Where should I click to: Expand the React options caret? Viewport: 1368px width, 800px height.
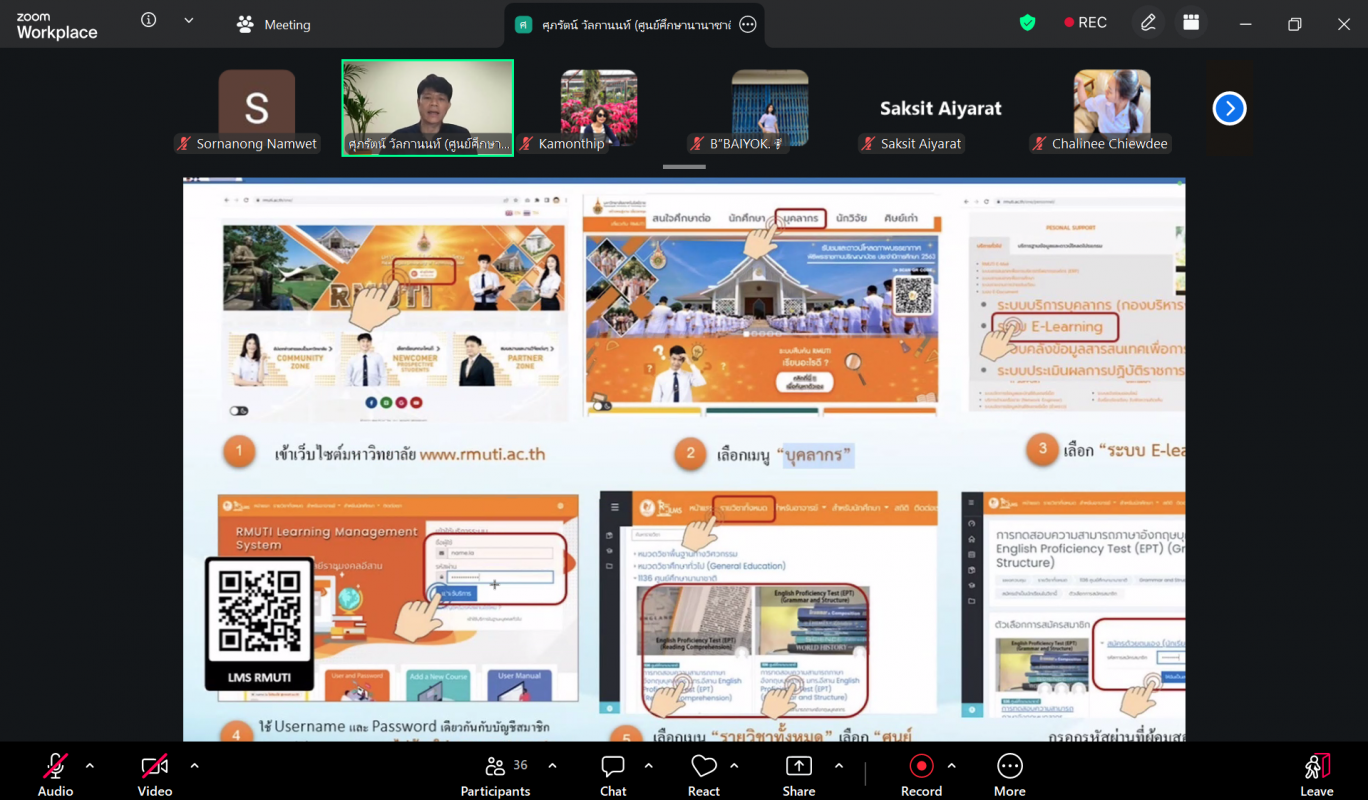tap(734, 766)
